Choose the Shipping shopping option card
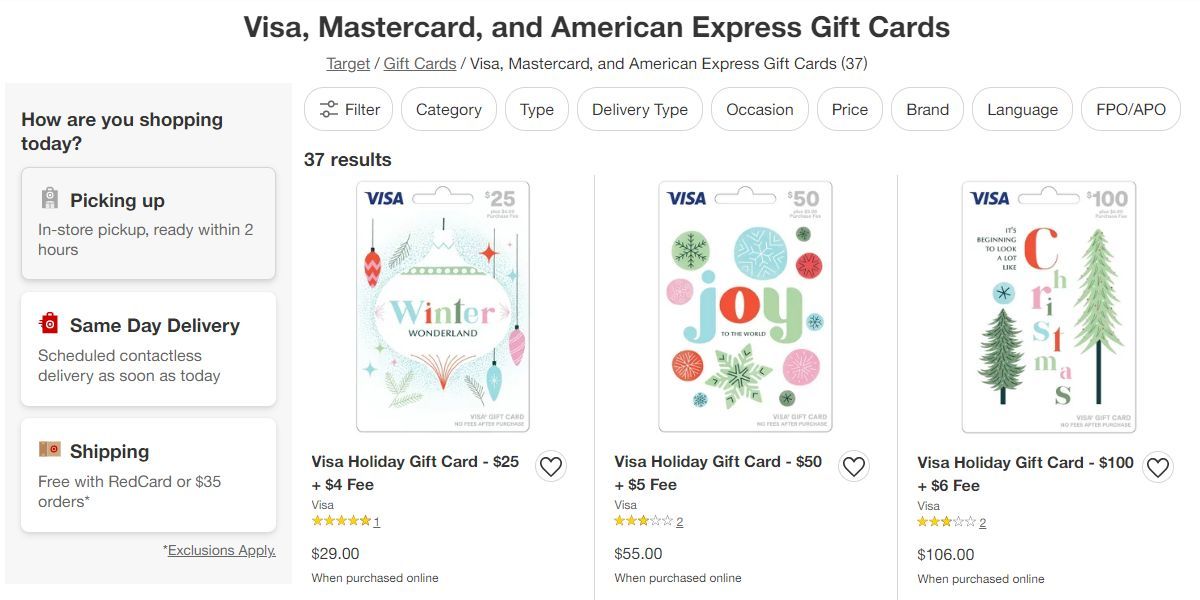This screenshot has width=1200, height=600. [148, 476]
